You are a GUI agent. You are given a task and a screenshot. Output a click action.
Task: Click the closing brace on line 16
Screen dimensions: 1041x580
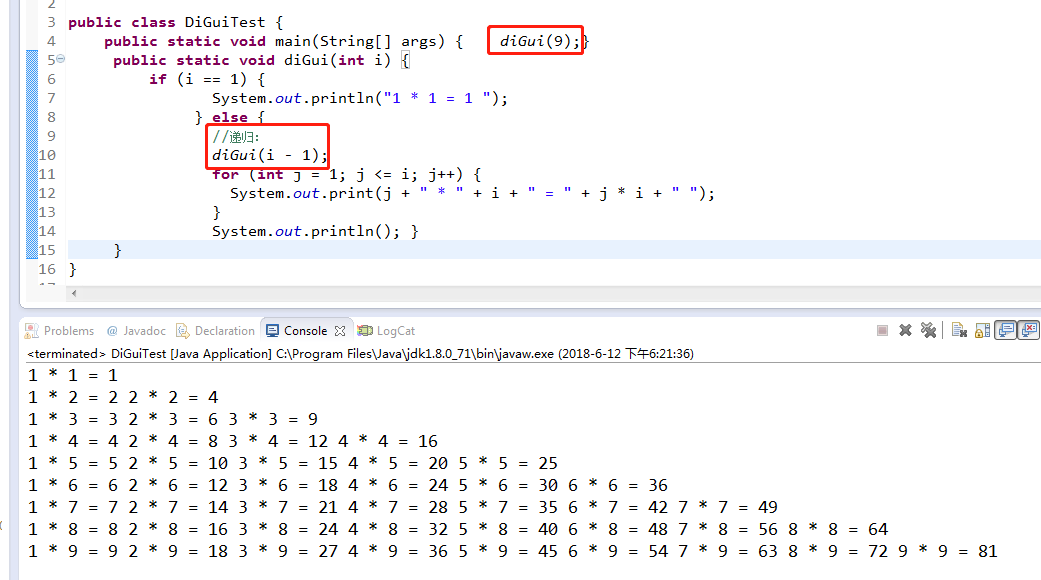coord(72,269)
